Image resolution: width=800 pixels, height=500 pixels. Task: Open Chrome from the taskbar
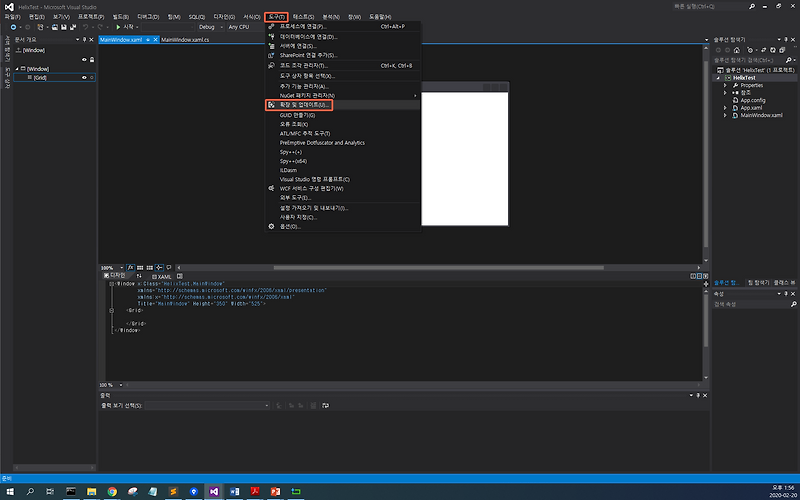click(112, 492)
